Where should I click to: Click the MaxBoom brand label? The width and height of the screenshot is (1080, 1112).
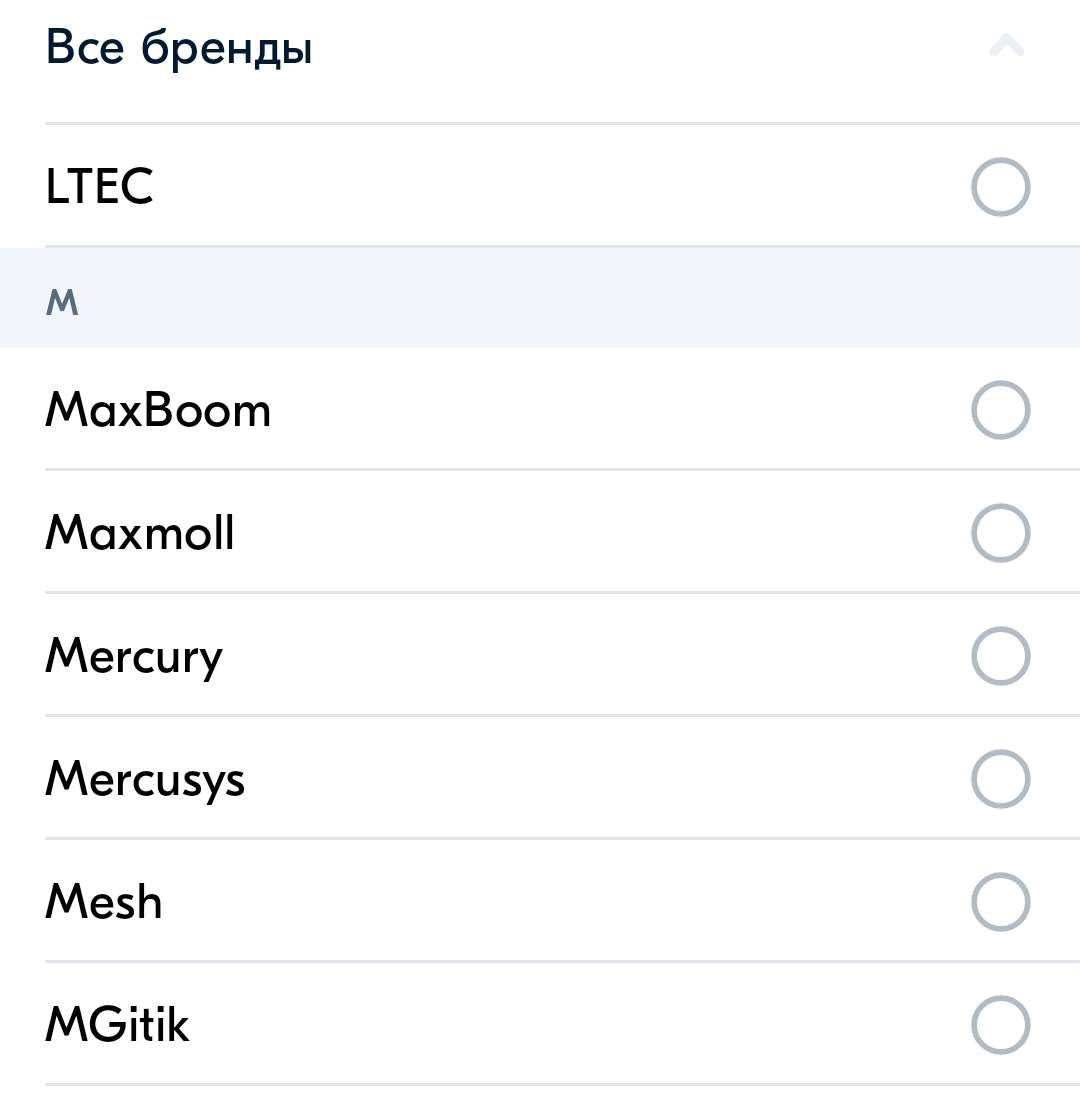point(158,411)
